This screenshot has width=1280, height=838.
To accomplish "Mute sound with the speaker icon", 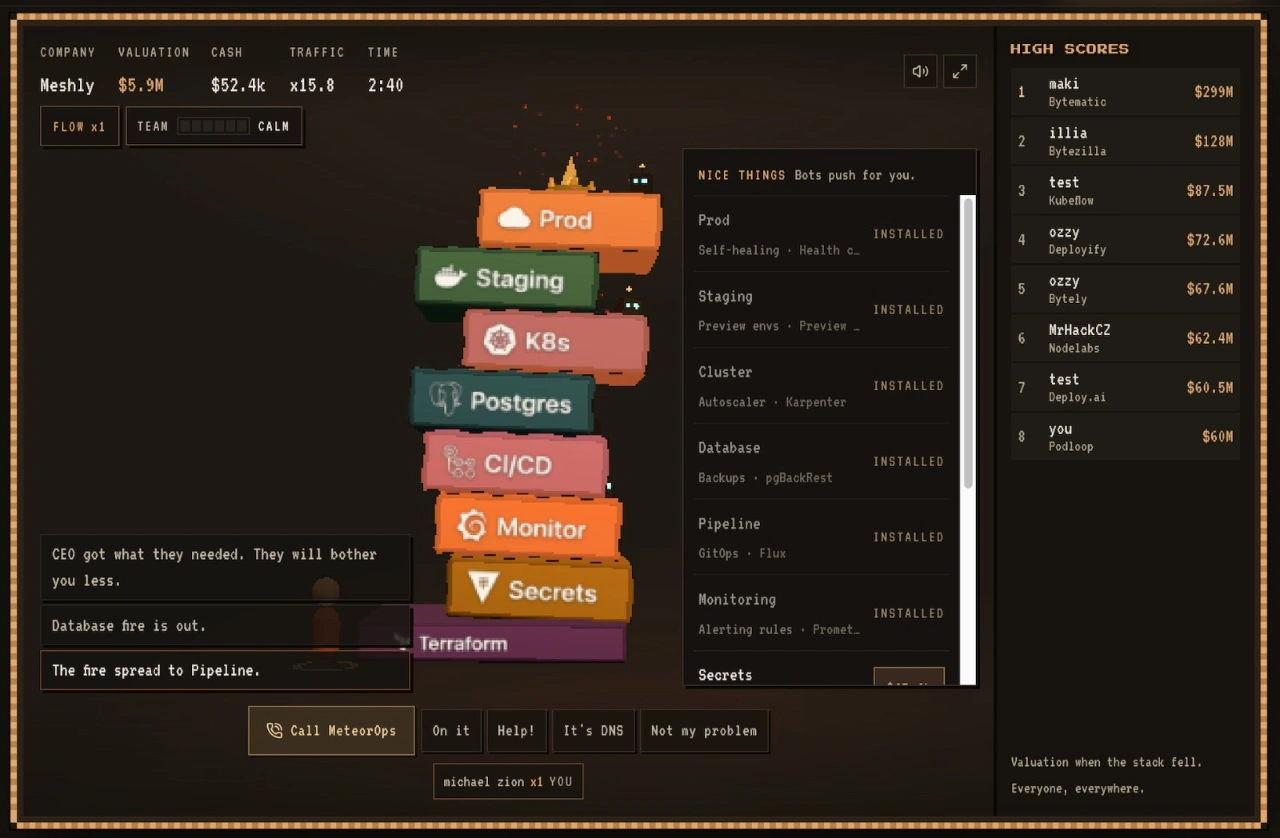I will point(920,71).
